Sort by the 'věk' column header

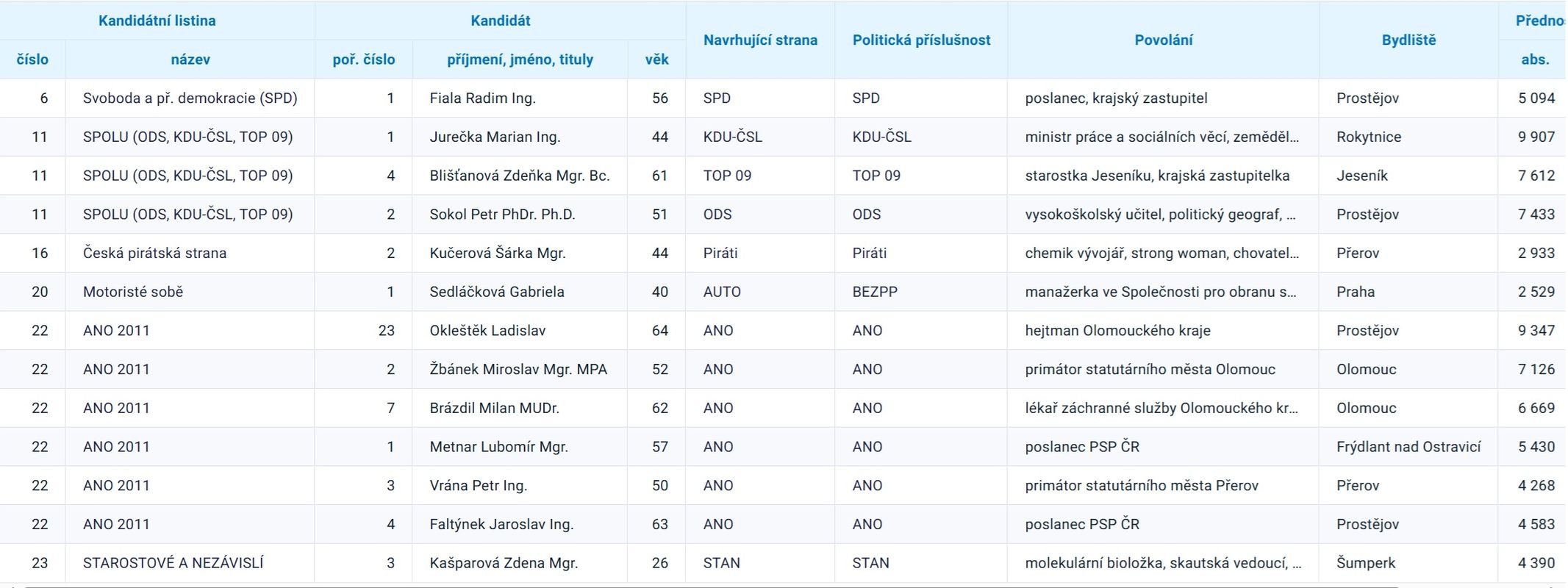[x=656, y=60]
